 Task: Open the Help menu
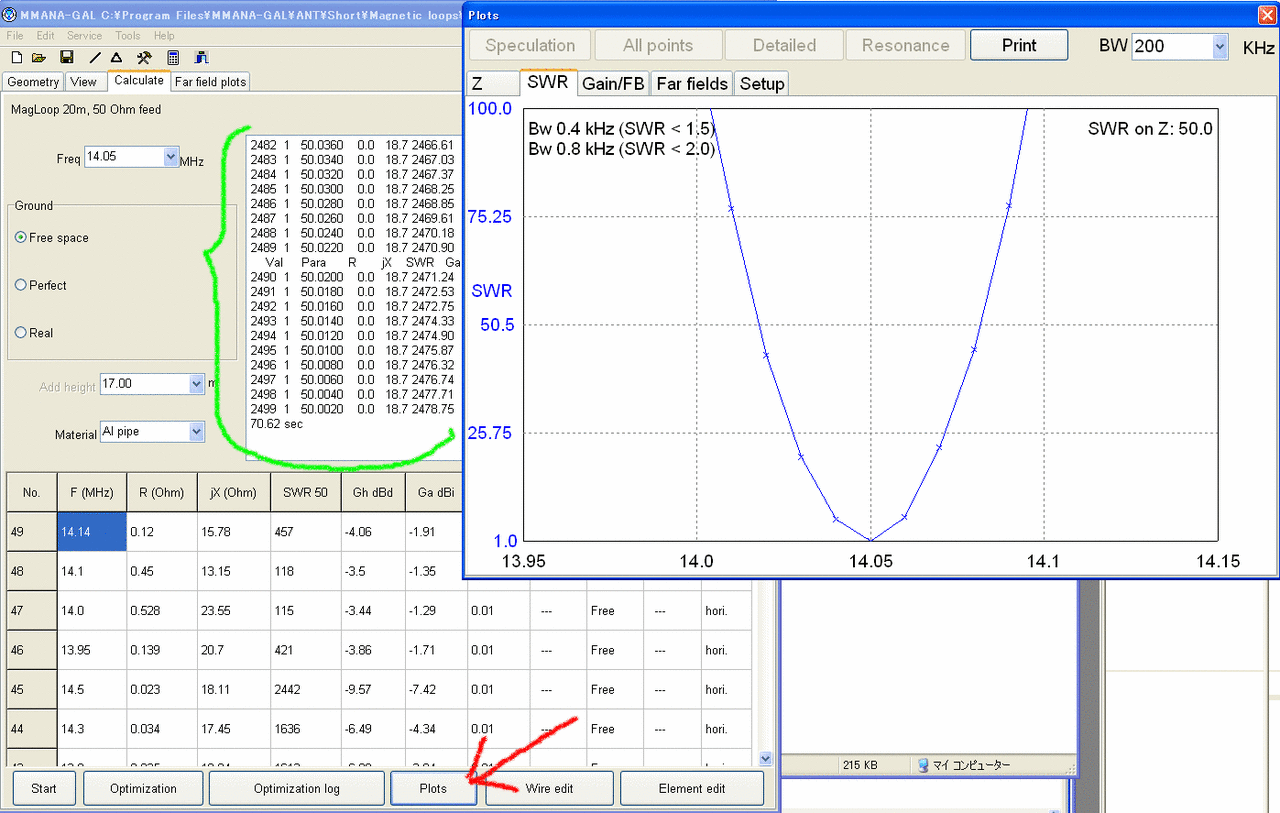(164, 36)
